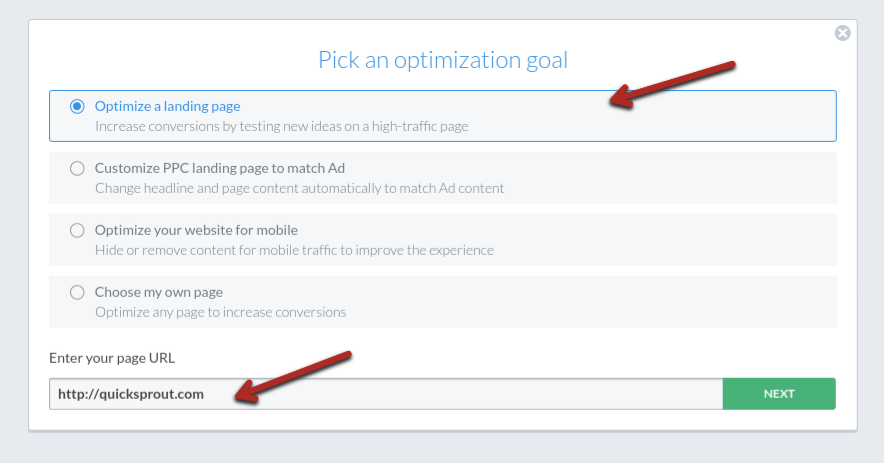The width and height of the screenshot is (884, 463).
Task: Close the optimization goal dialog
Action: [842, 33]
